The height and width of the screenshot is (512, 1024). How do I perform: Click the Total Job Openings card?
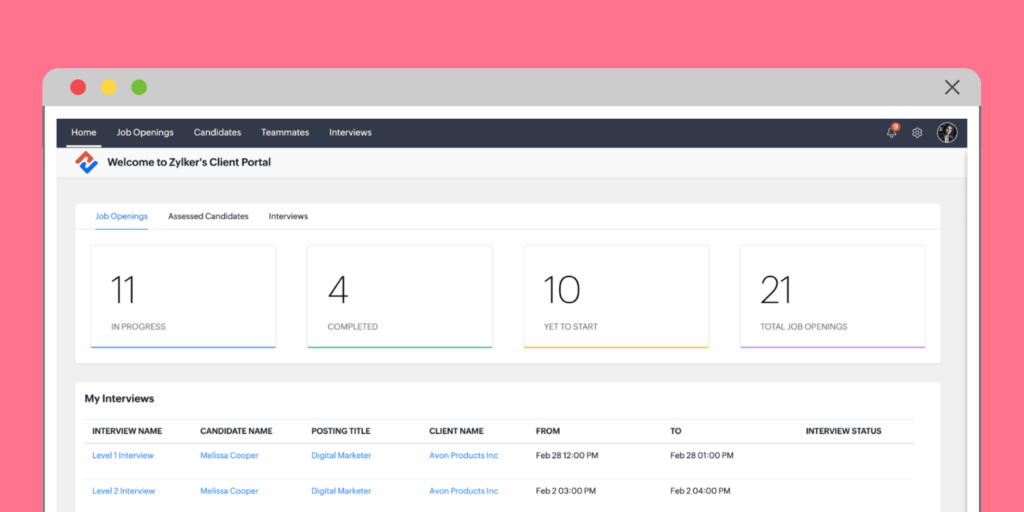click(832, 296)
